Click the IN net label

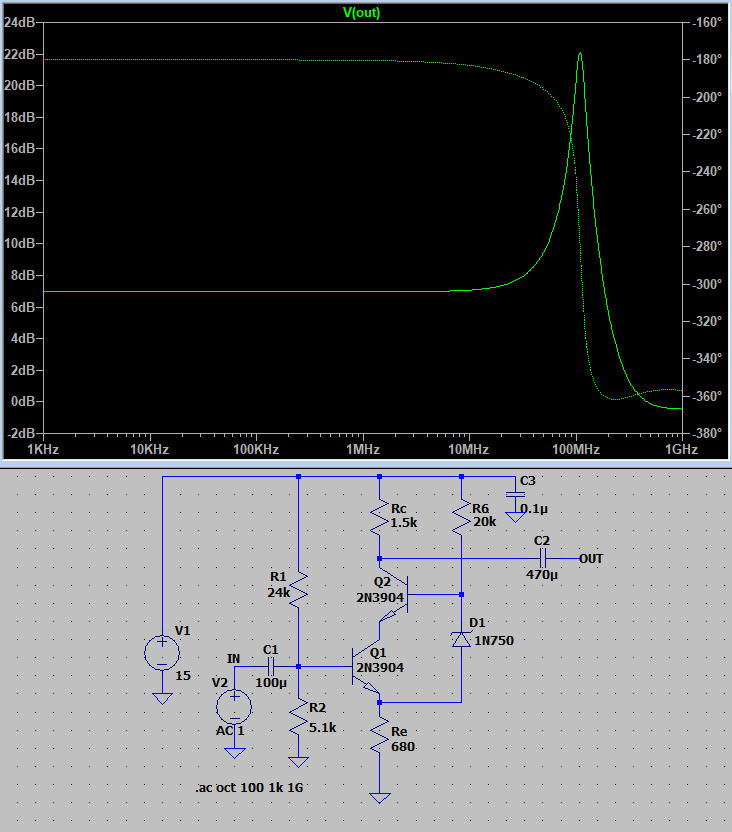pyautogui.click(x=234, y=658)
